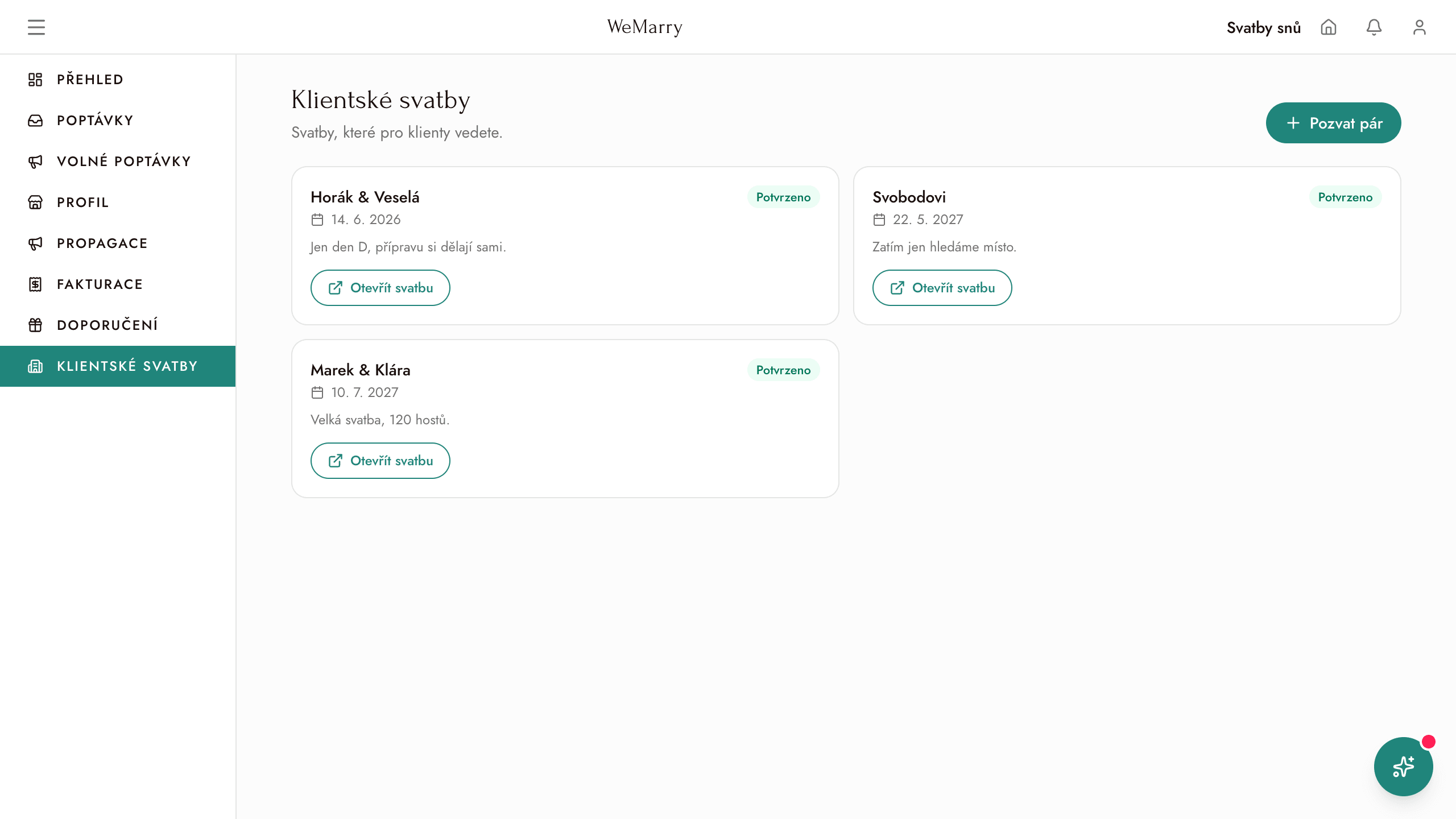The width and height of the screenshot is (1456, 819).
Task: Click Potvrzeno badge on Svobodovi card
Action: [1345, 197]
